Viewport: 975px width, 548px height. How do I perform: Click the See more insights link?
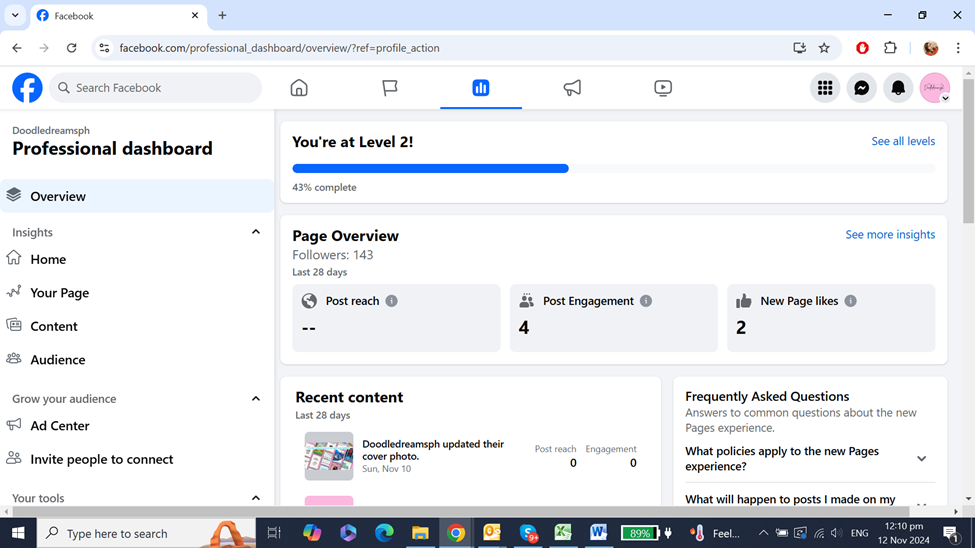(890, 235)
